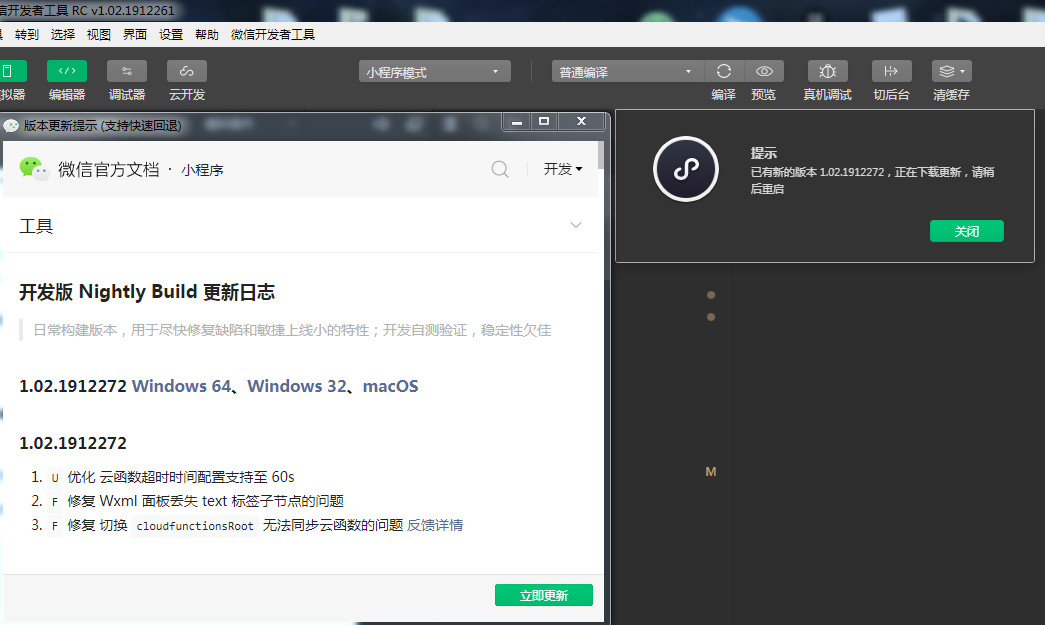1045x625 pixels.
Task: Click the search magnifier in docs header
Action: tap(500, 169)
